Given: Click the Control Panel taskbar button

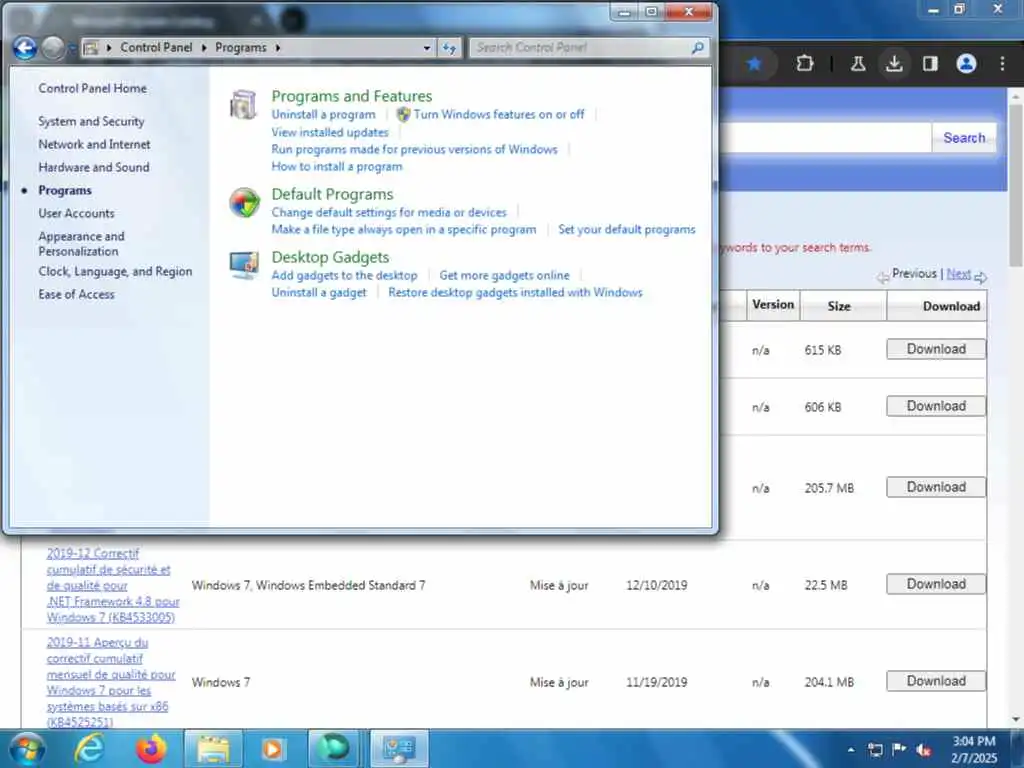Looking at the screenshot, I should click(x=400, y=748).
